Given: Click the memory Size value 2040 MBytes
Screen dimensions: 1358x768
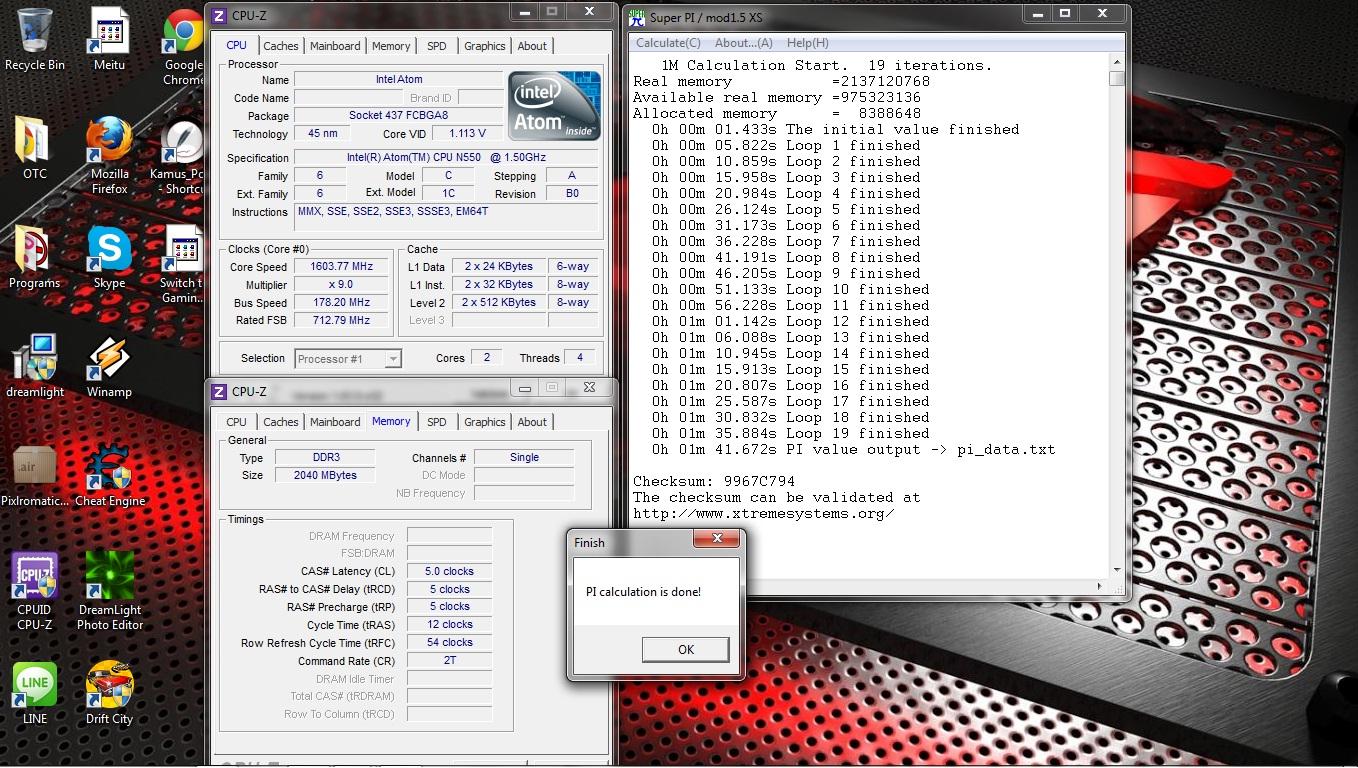Looking at the screenshot, I should click(326, 475).
